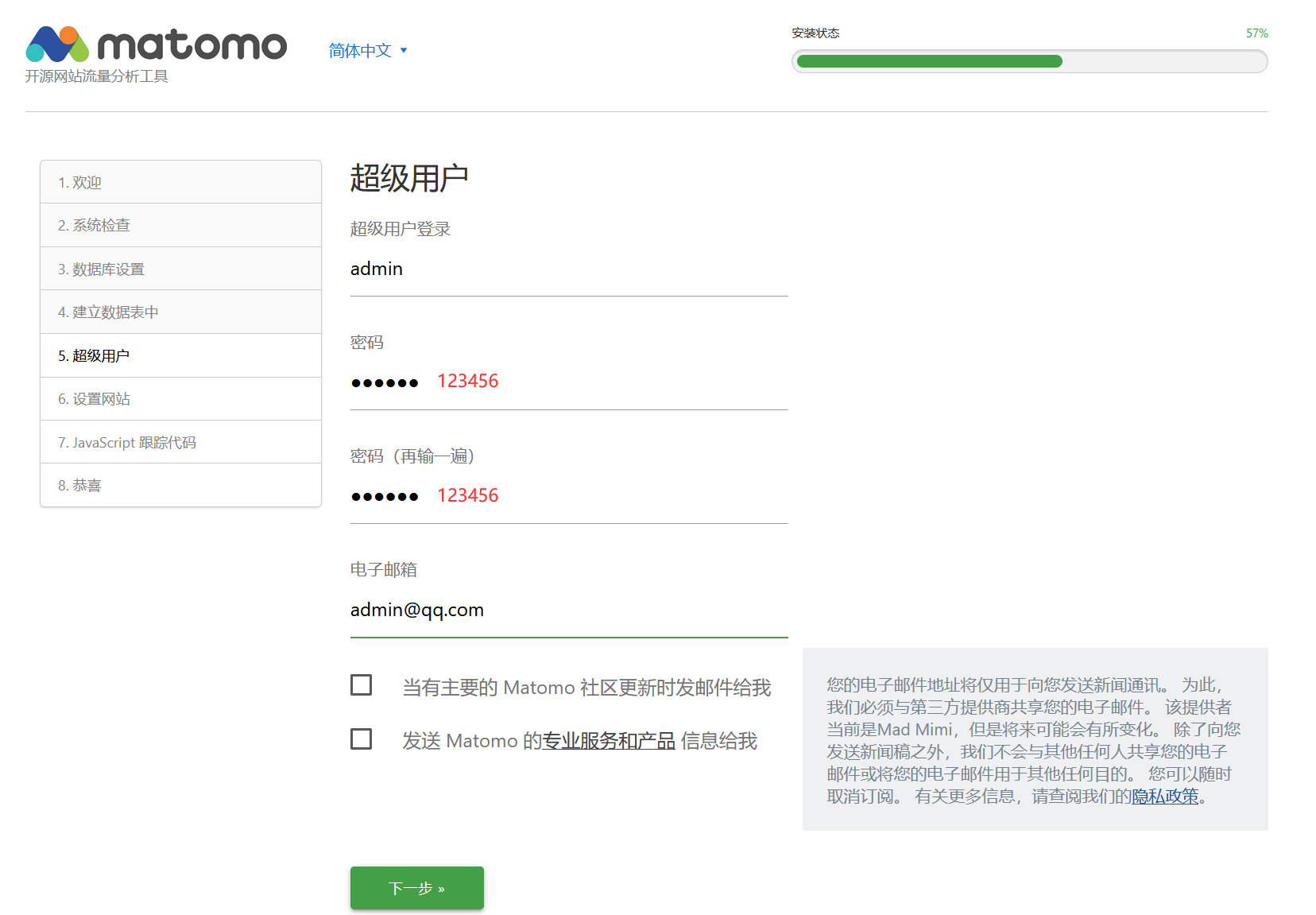Select step 7. JavaScript 跟踪代码
This screenshot has height=915, width=1316.
180,442
